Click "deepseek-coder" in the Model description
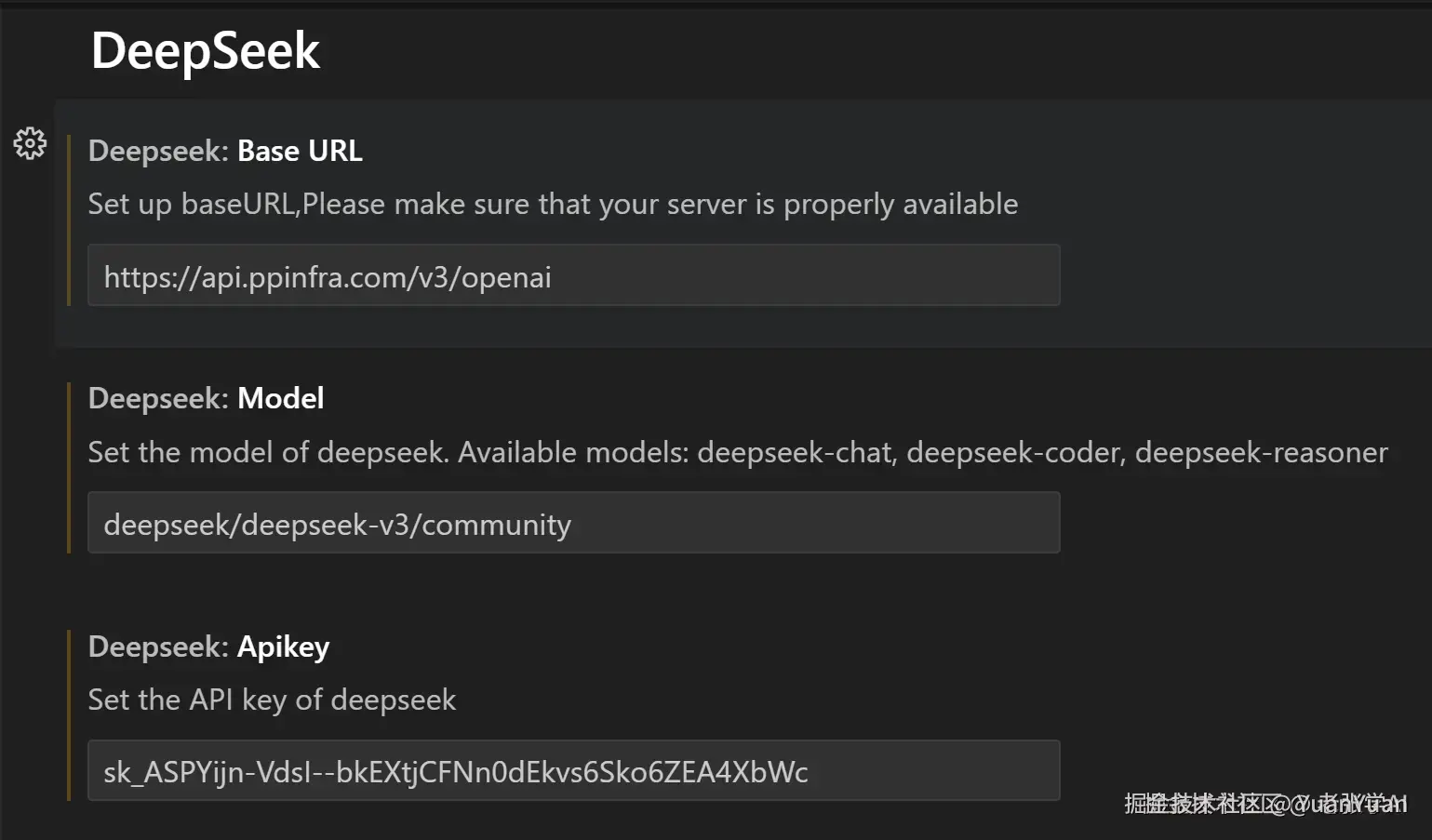This screenshot has width=1432, height=840. pyautogui.click(x=1014, y=452)
